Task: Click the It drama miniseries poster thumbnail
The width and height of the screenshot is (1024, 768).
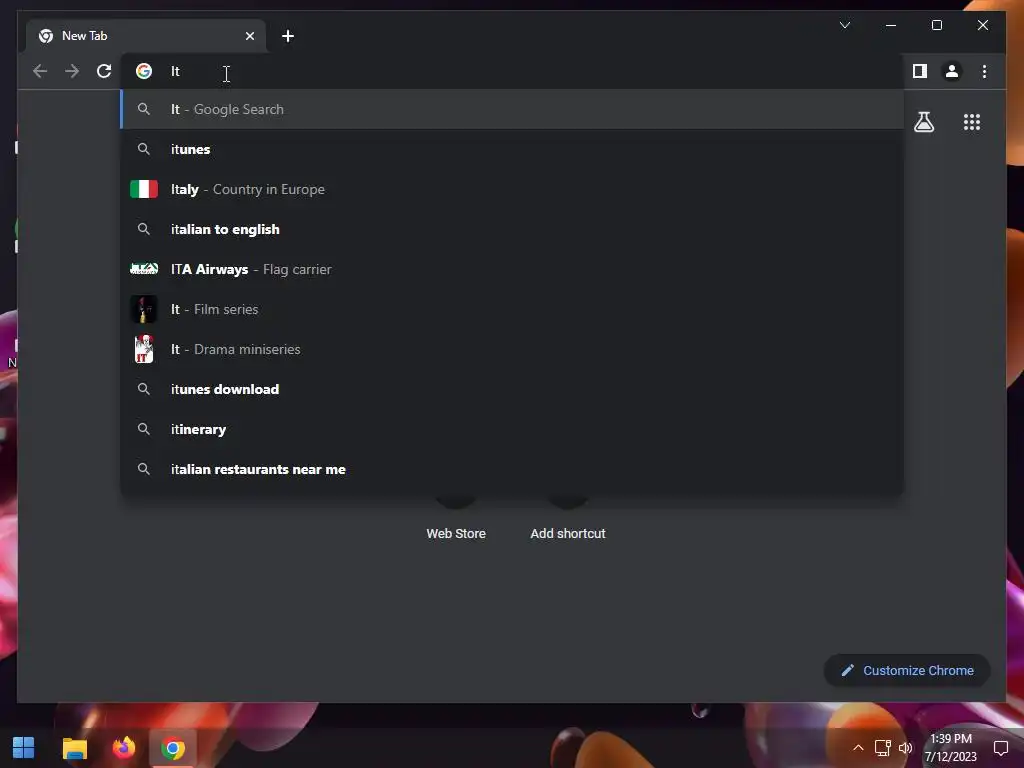Action: click(x=144, y=349)
